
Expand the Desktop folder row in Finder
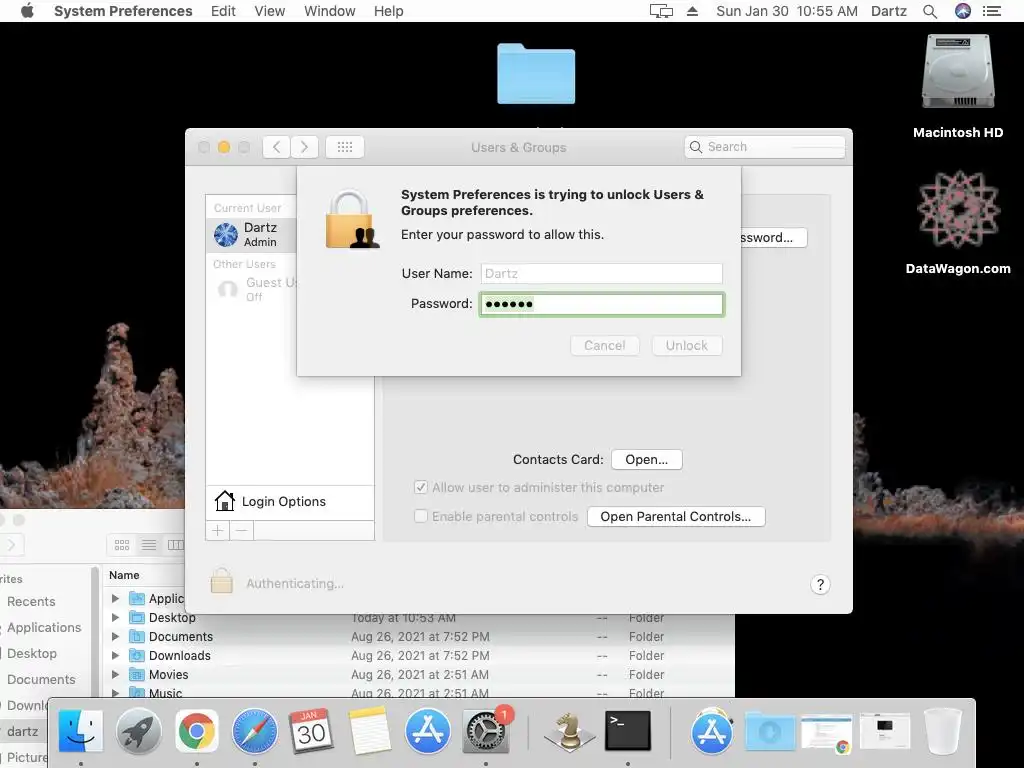(x=116, y=617)
